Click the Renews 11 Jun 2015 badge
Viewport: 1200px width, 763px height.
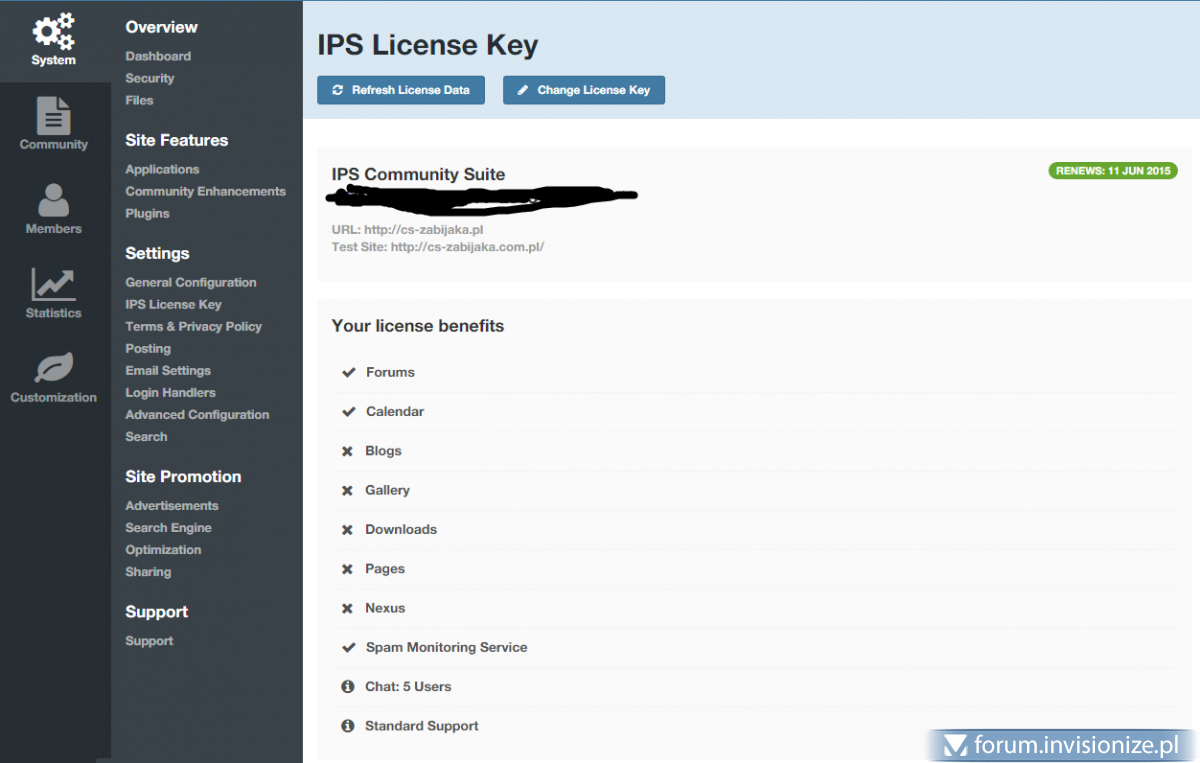1112,171
